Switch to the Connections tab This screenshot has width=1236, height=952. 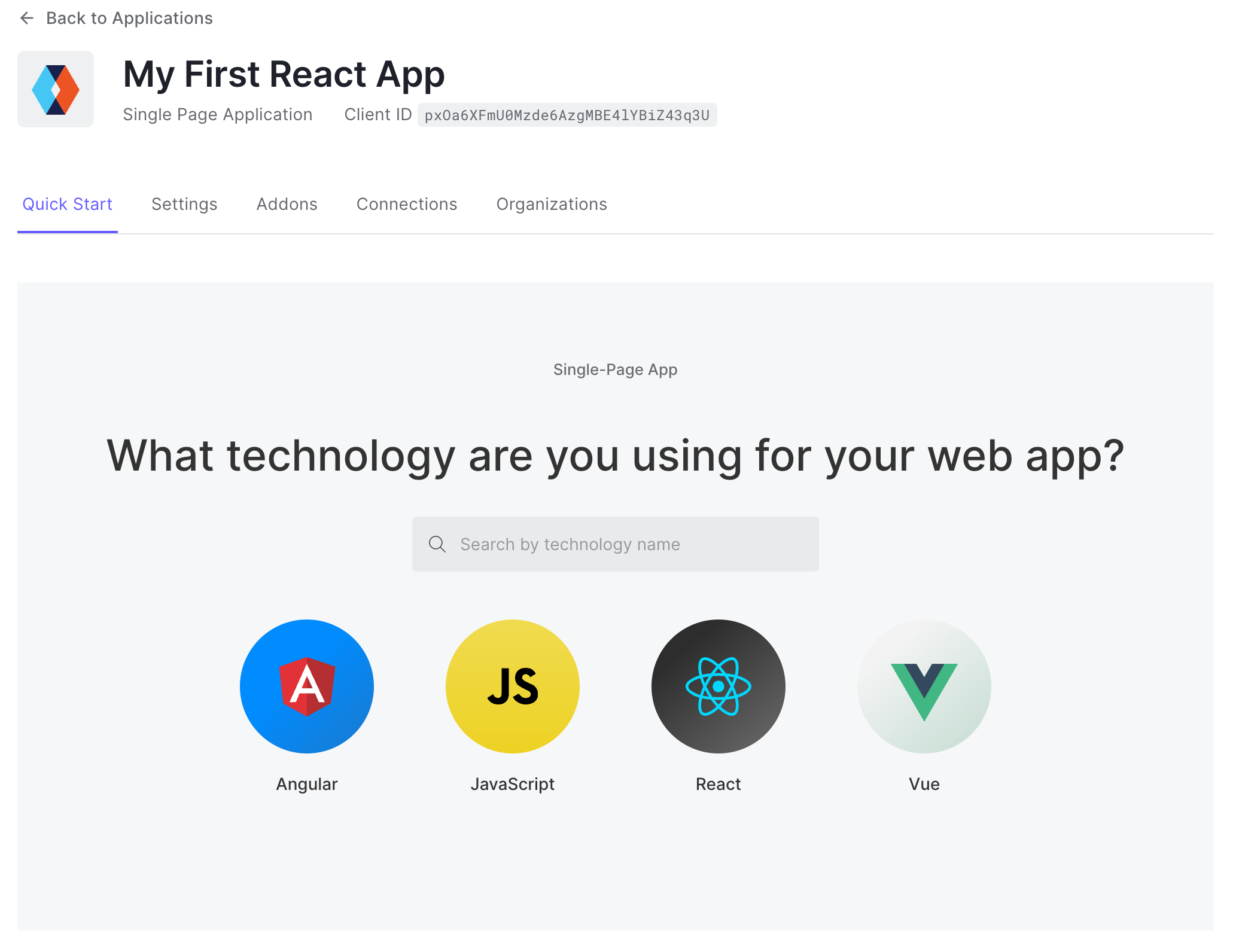[x=406, y=204]
